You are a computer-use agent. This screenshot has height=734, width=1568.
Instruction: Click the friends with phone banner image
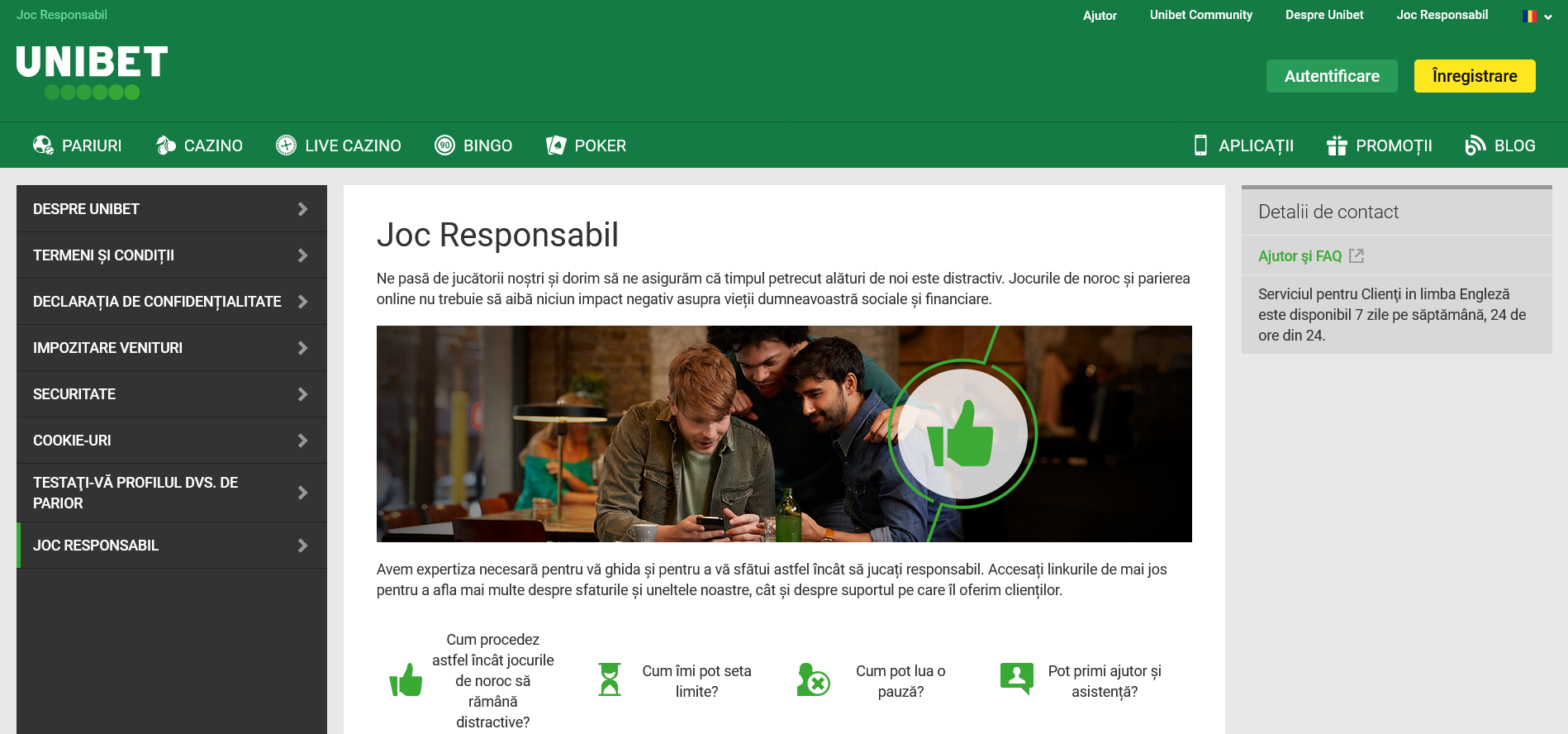[x=784, y=434]
